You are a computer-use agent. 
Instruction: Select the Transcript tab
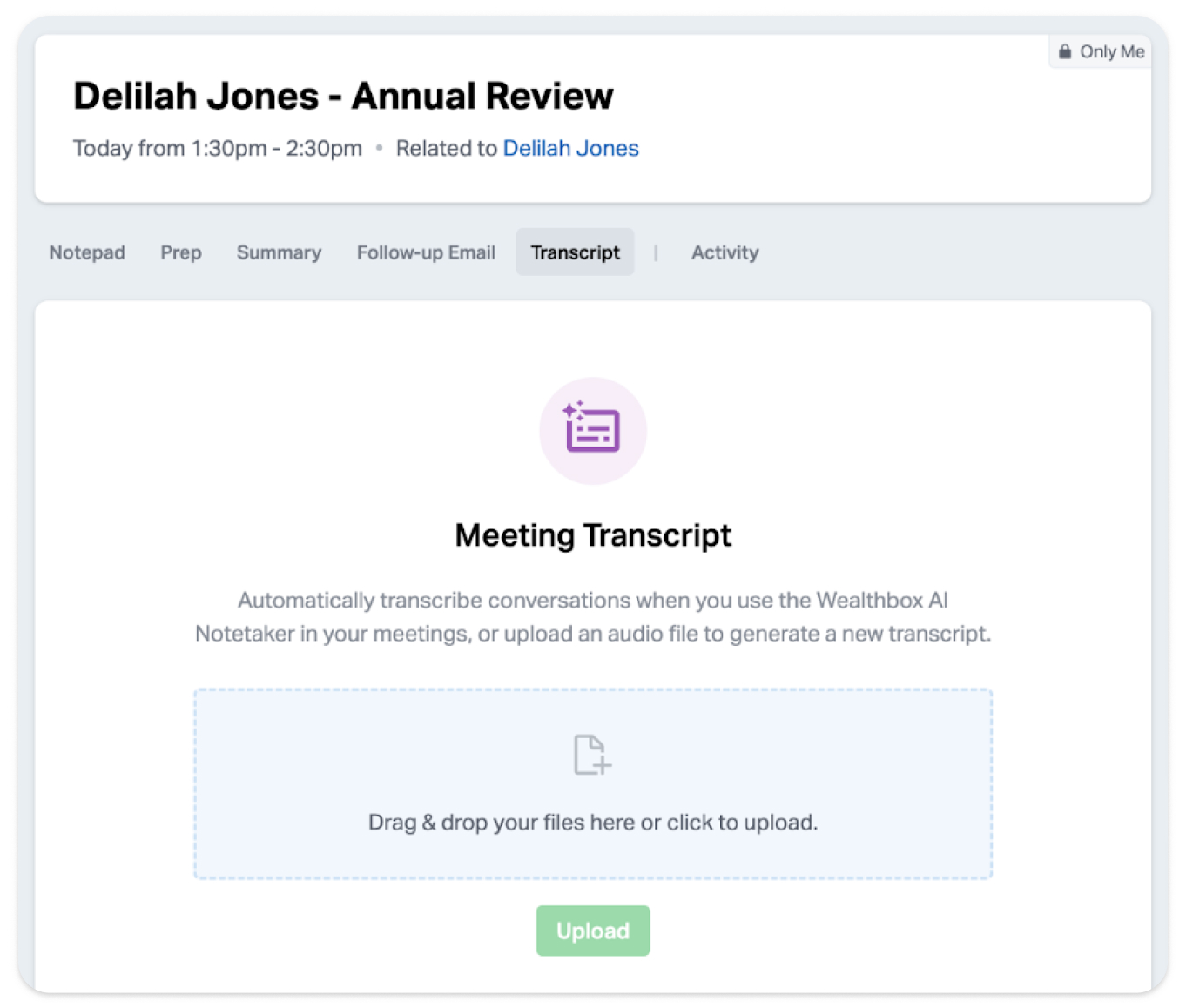(575, 252)
